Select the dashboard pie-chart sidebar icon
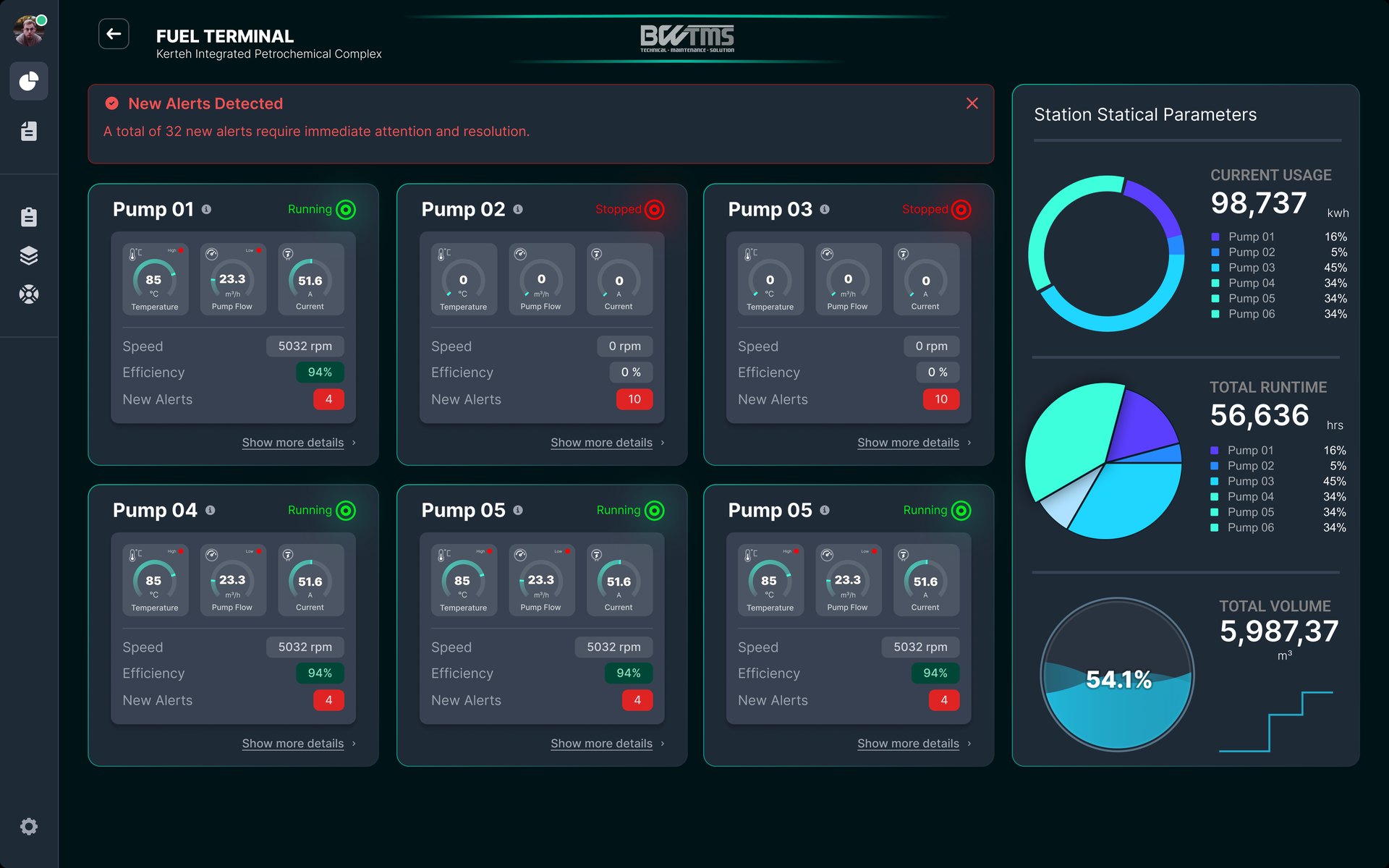Screen dimensions: 1389x868 click(x=29, y=81)
